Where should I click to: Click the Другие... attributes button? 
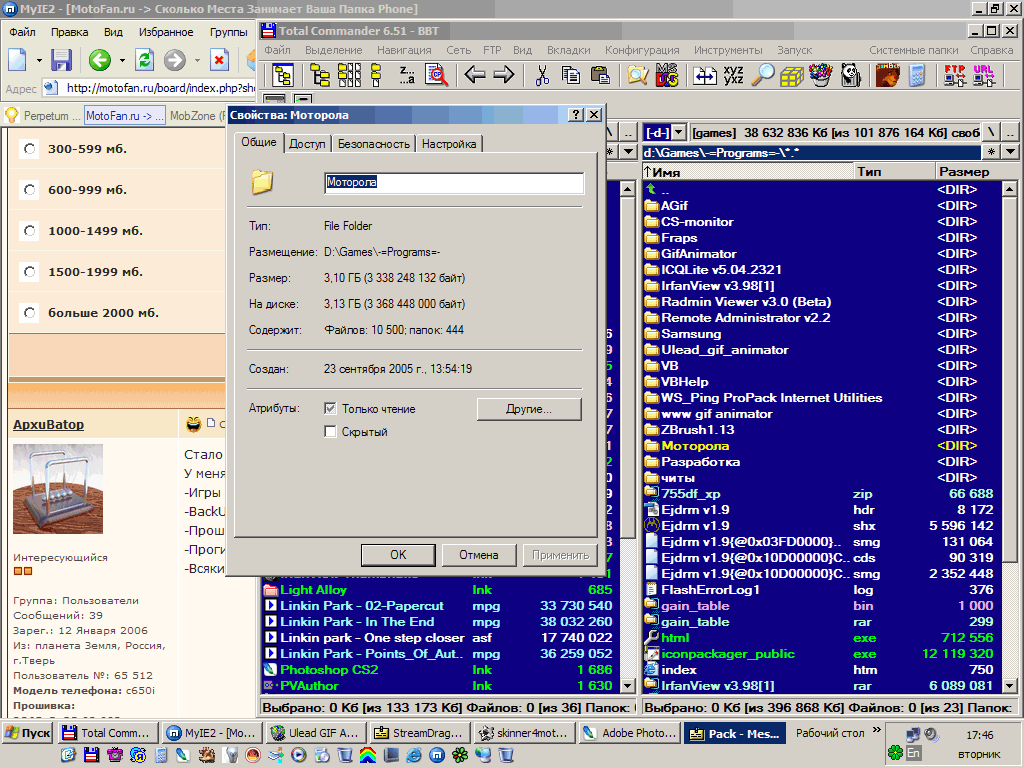click(x=529, y=409)
